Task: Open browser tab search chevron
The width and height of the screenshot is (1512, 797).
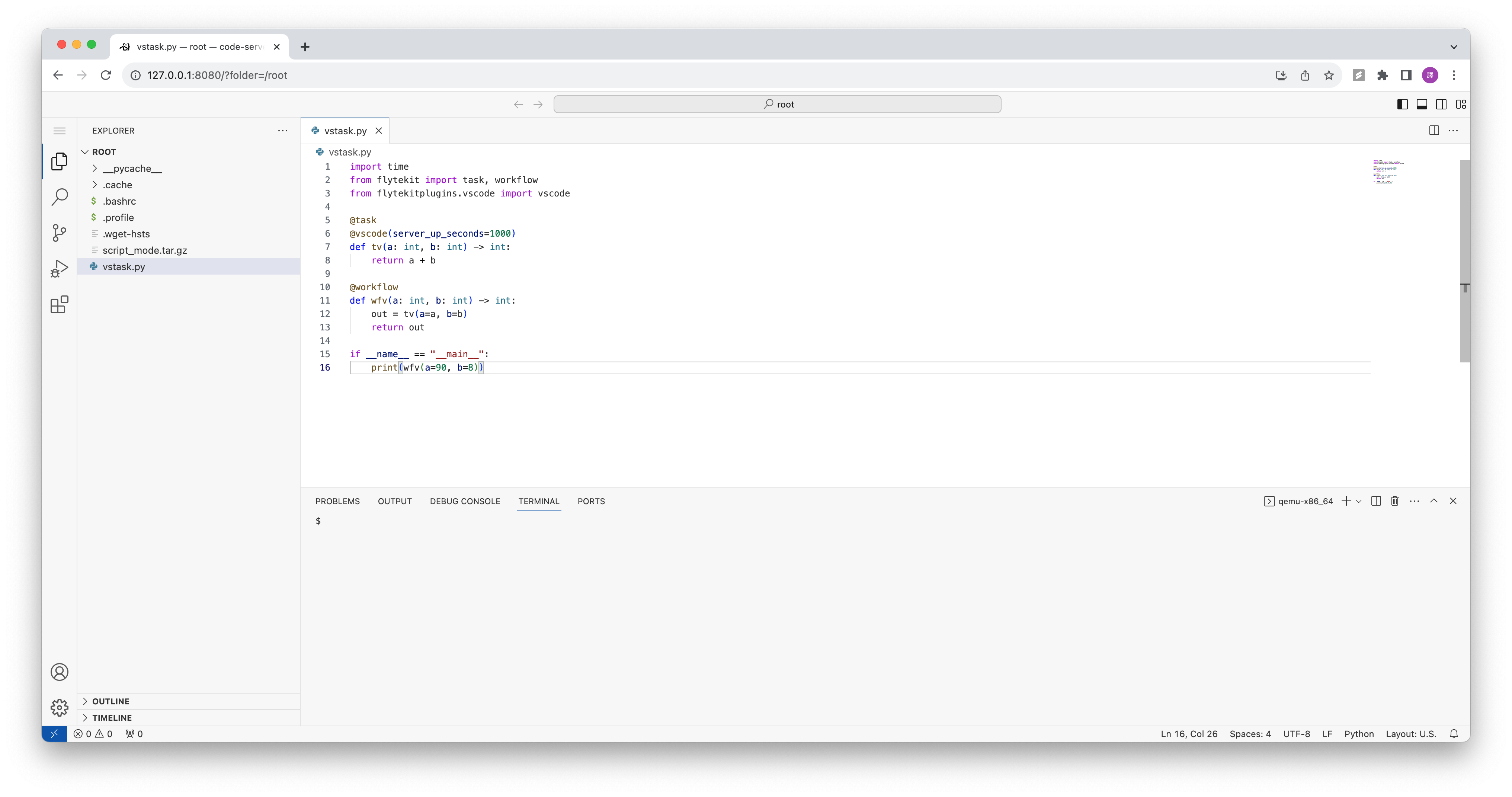Action: click(1454, 47)
